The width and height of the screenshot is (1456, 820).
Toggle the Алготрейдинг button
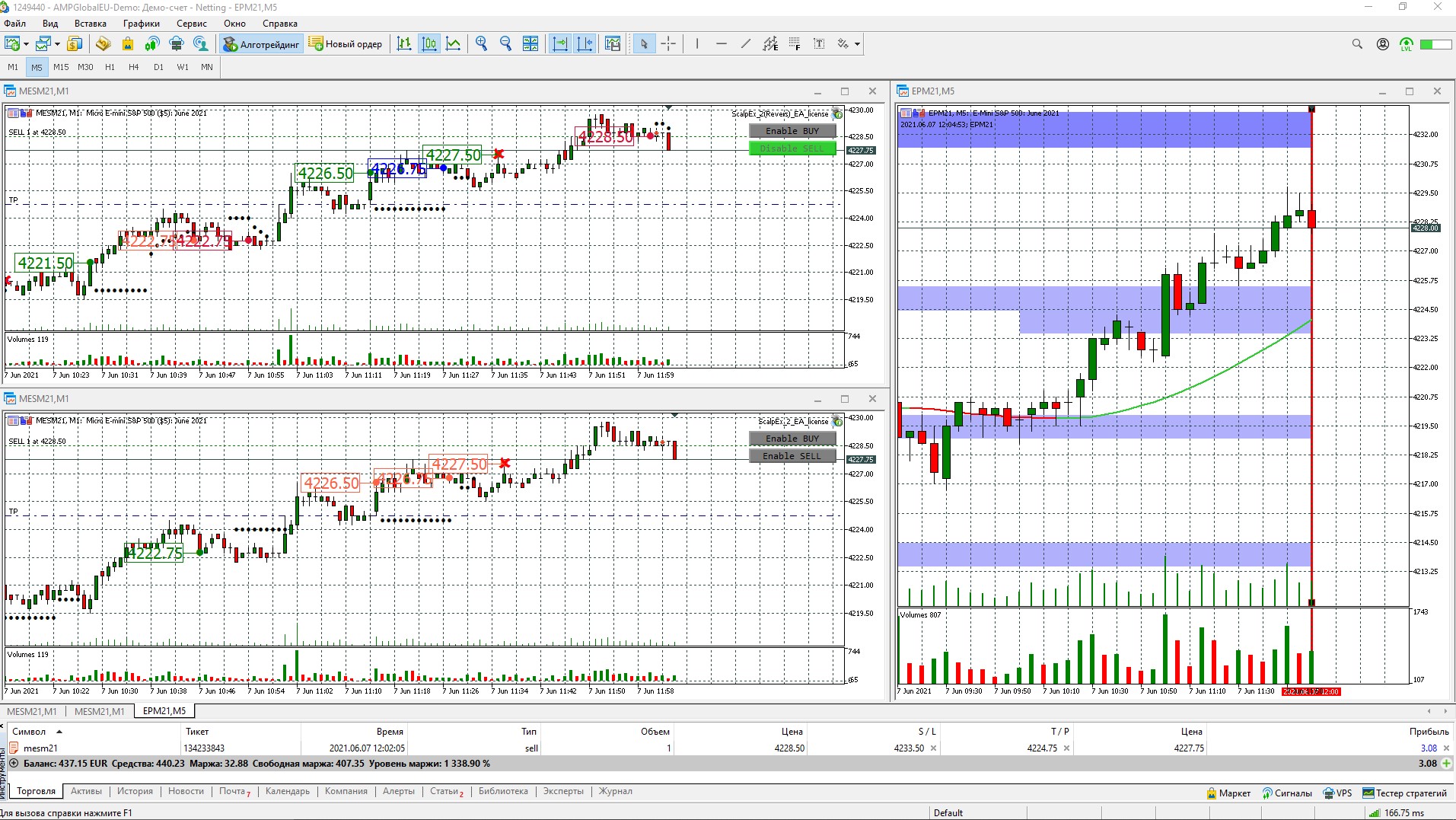262,44
